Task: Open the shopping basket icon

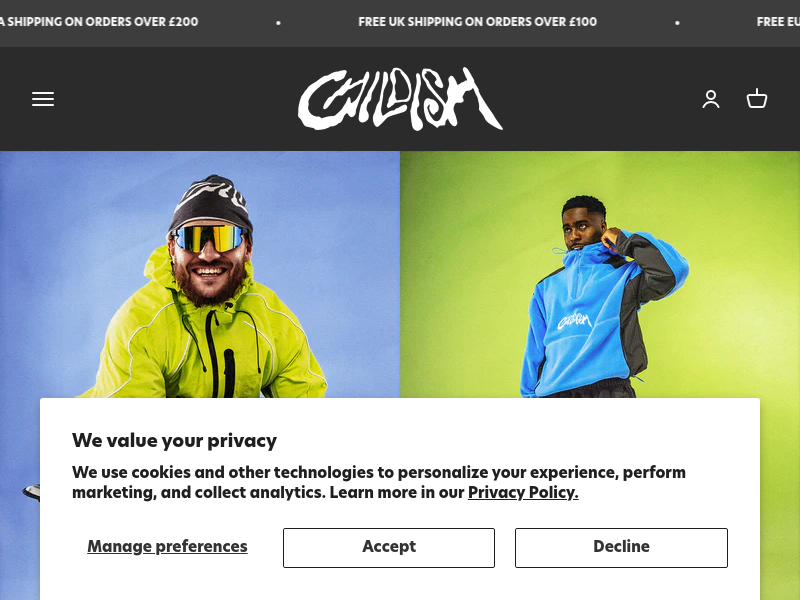Action: [x=757, y=98]
